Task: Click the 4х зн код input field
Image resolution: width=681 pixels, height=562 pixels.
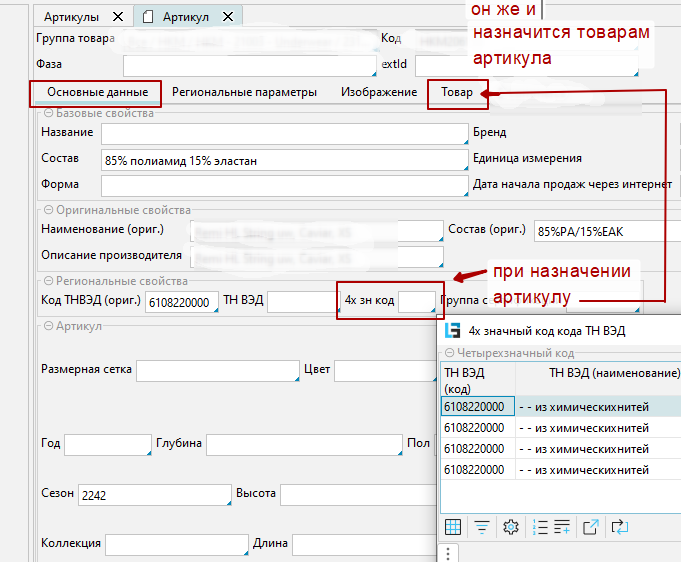Action: (417, 301)
